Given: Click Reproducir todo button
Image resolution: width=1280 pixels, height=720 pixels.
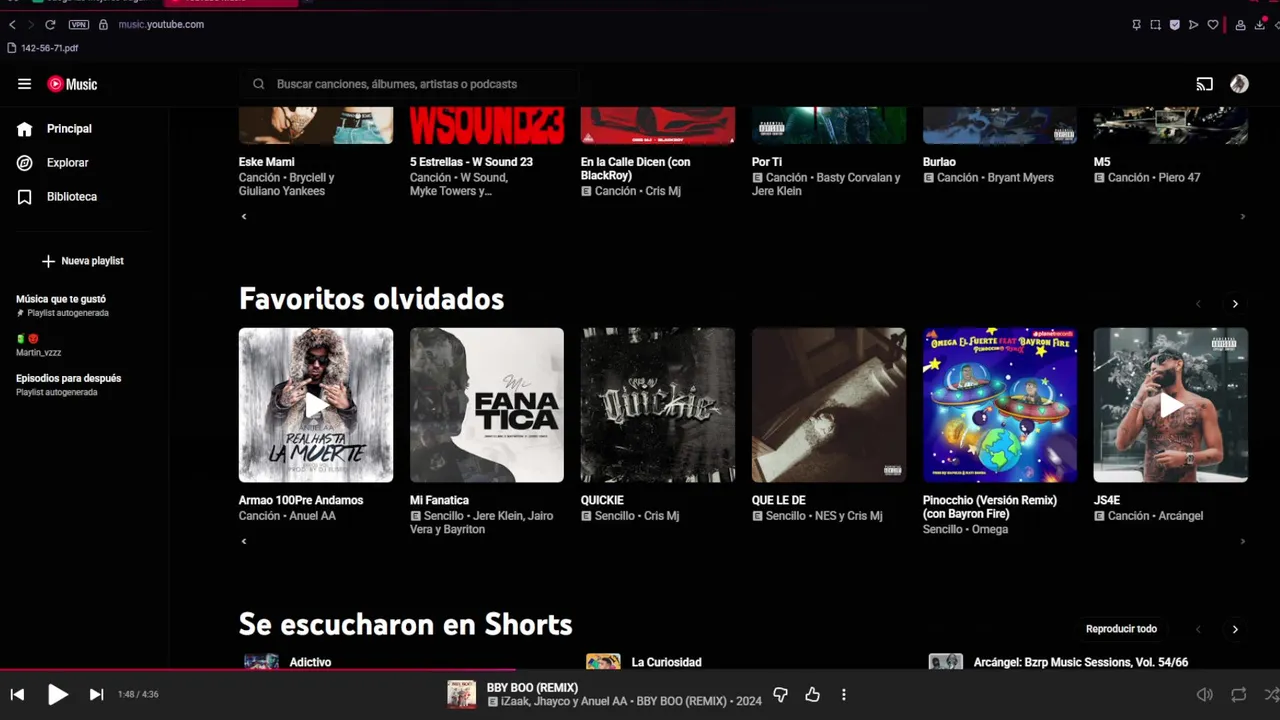Looking at the screenshot, I should [x=1121, y=629].
